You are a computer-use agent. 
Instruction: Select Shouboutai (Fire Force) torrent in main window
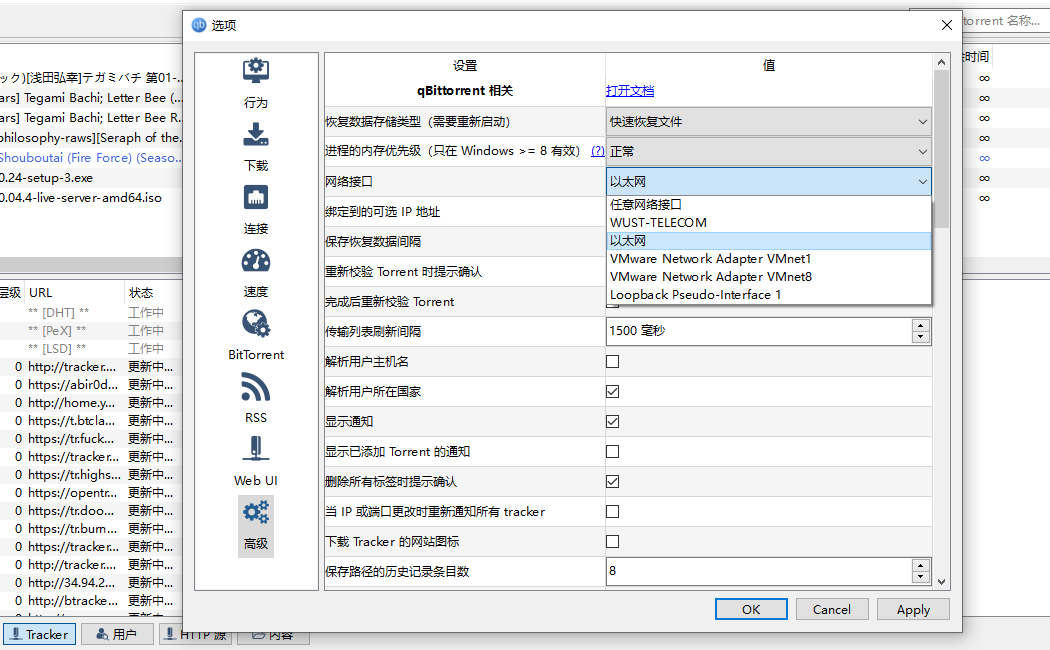(x=91, y=158)
